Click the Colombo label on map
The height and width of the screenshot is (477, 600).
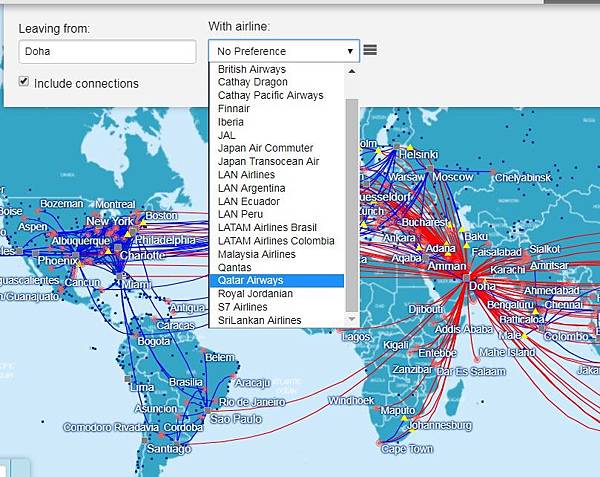pos(566,337)
